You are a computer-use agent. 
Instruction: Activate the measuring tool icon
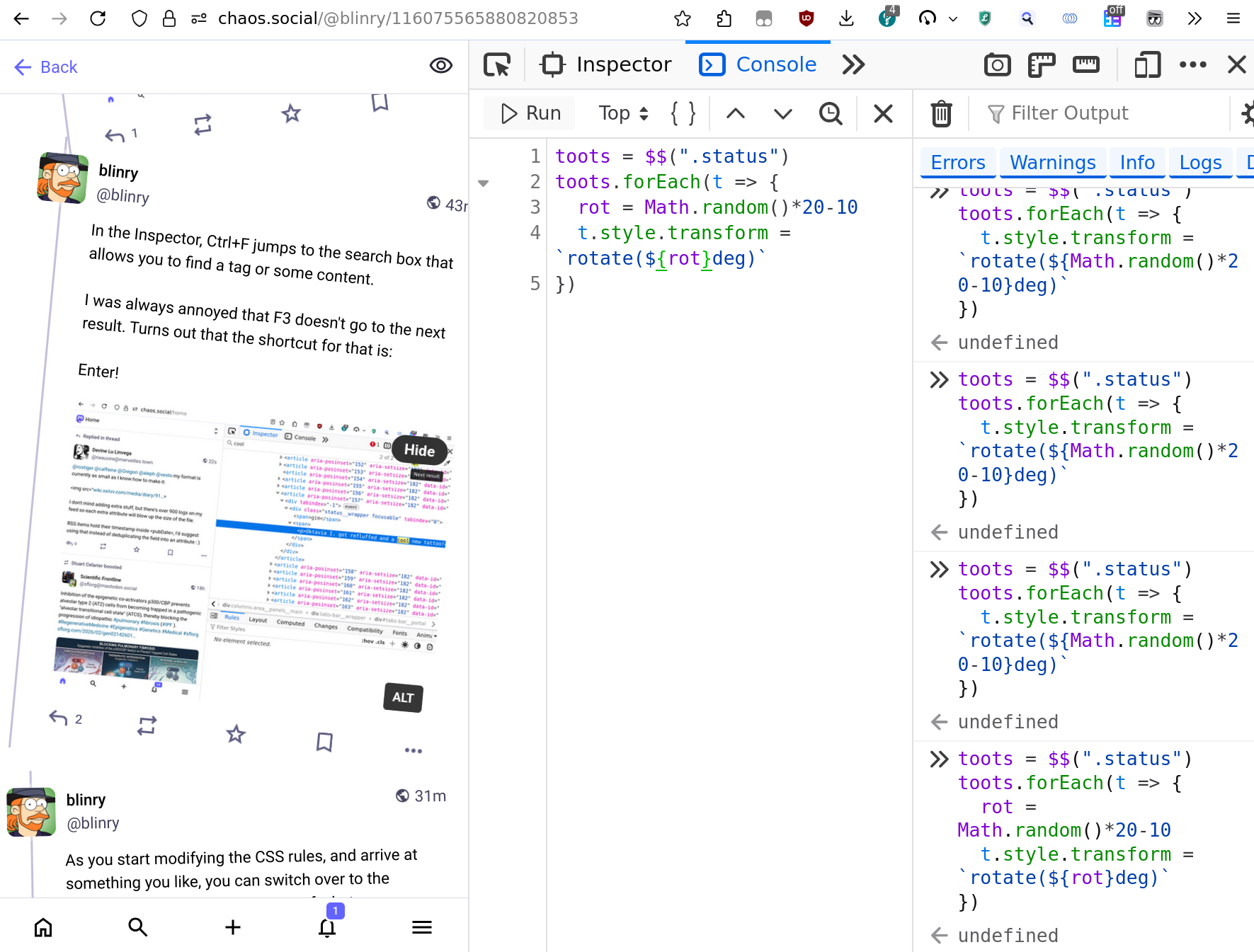pyautogui.click(x=1086, y=64)
